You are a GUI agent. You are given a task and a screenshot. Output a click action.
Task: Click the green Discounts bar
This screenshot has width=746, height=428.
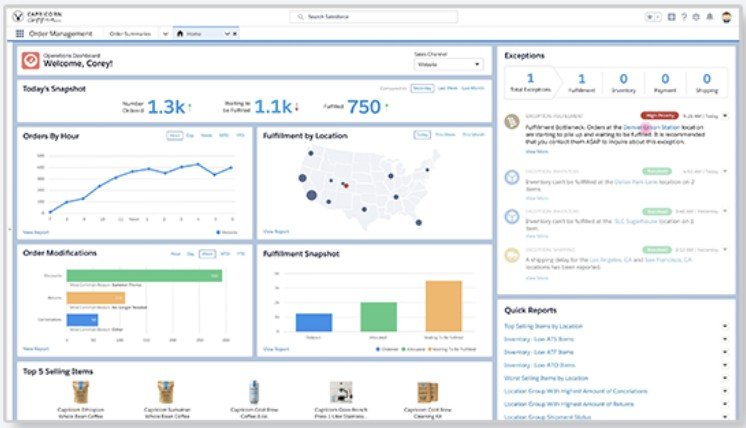[144, 275]
